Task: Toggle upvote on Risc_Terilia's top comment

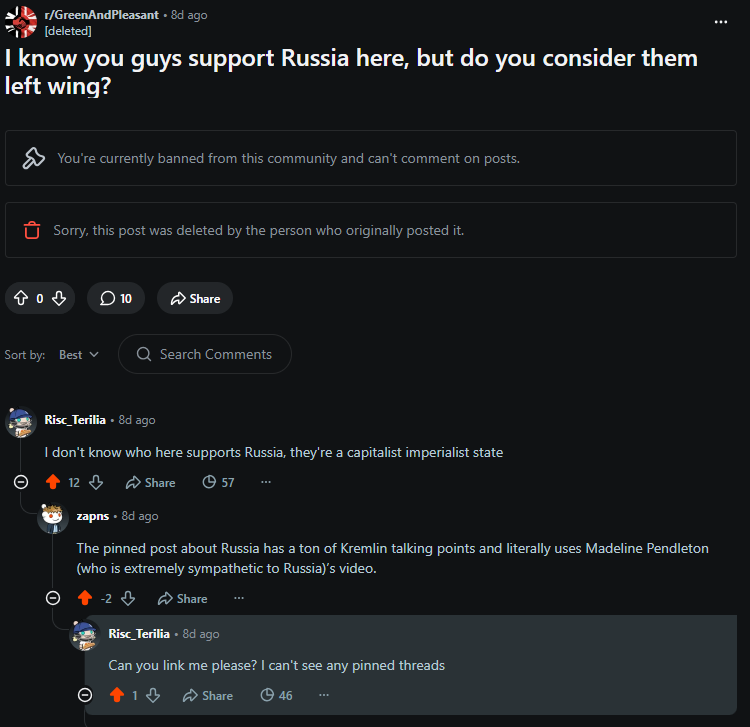Action: [53, 482]
